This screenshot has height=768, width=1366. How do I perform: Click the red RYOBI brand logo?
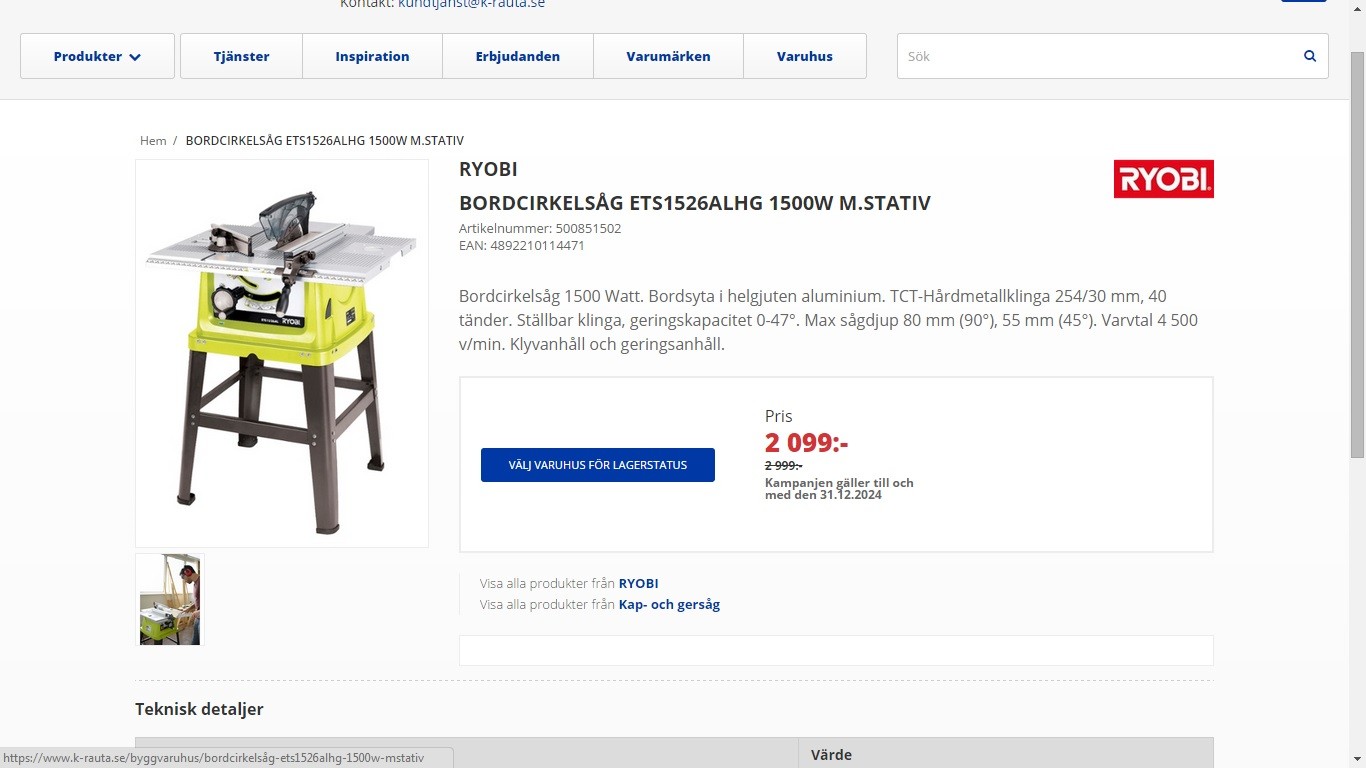tap(1163, 179)
